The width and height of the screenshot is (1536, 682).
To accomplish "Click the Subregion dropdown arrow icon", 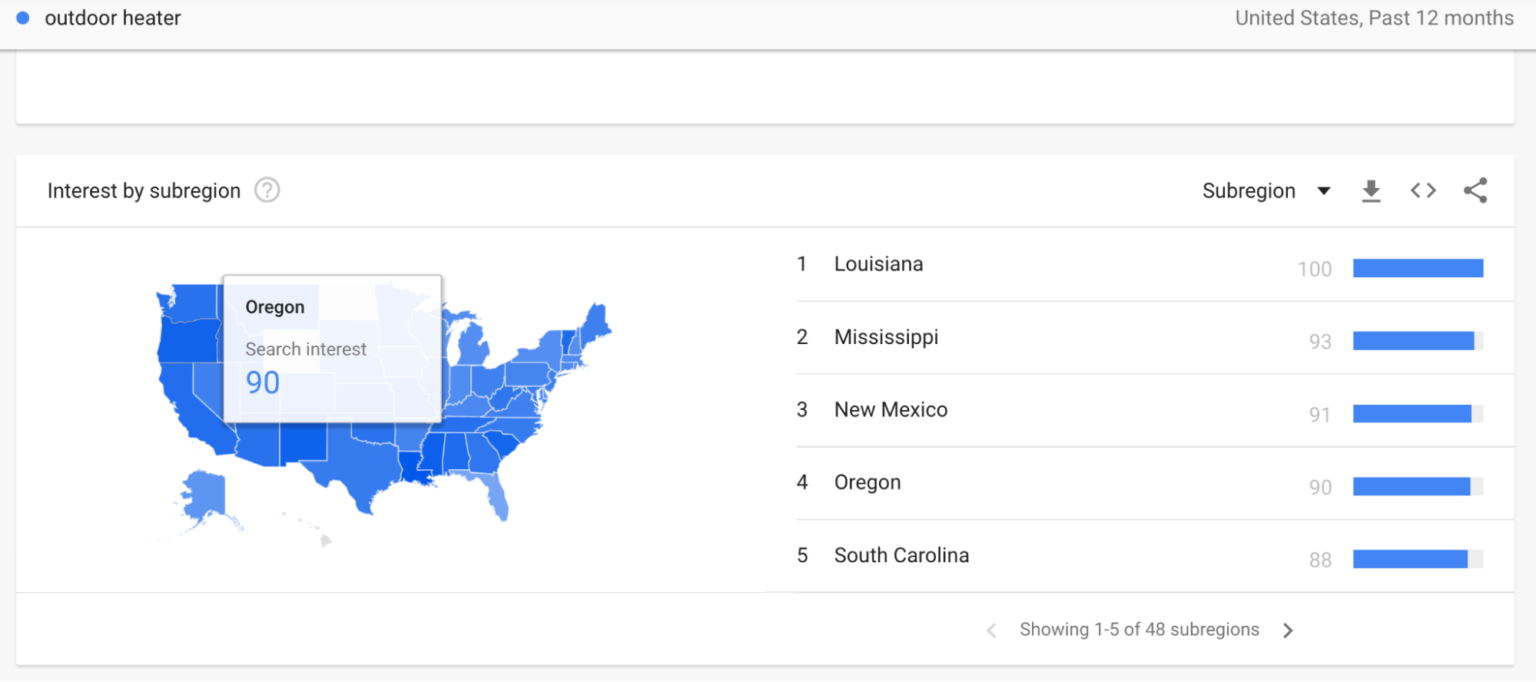I will click(x=1325, y=190).
